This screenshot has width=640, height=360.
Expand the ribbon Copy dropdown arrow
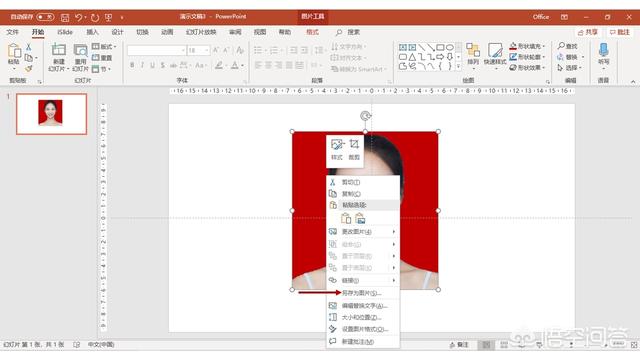(36, 58)
